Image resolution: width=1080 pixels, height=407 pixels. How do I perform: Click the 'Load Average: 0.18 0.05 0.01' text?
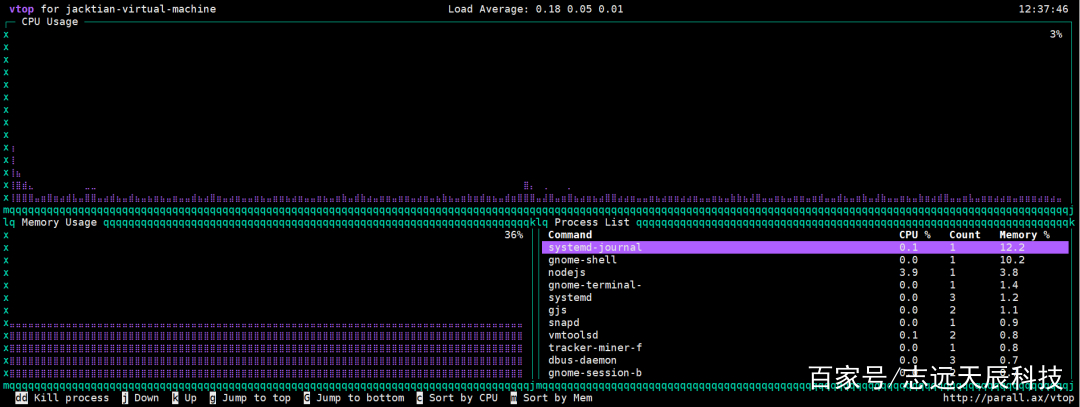coord(536,9)
